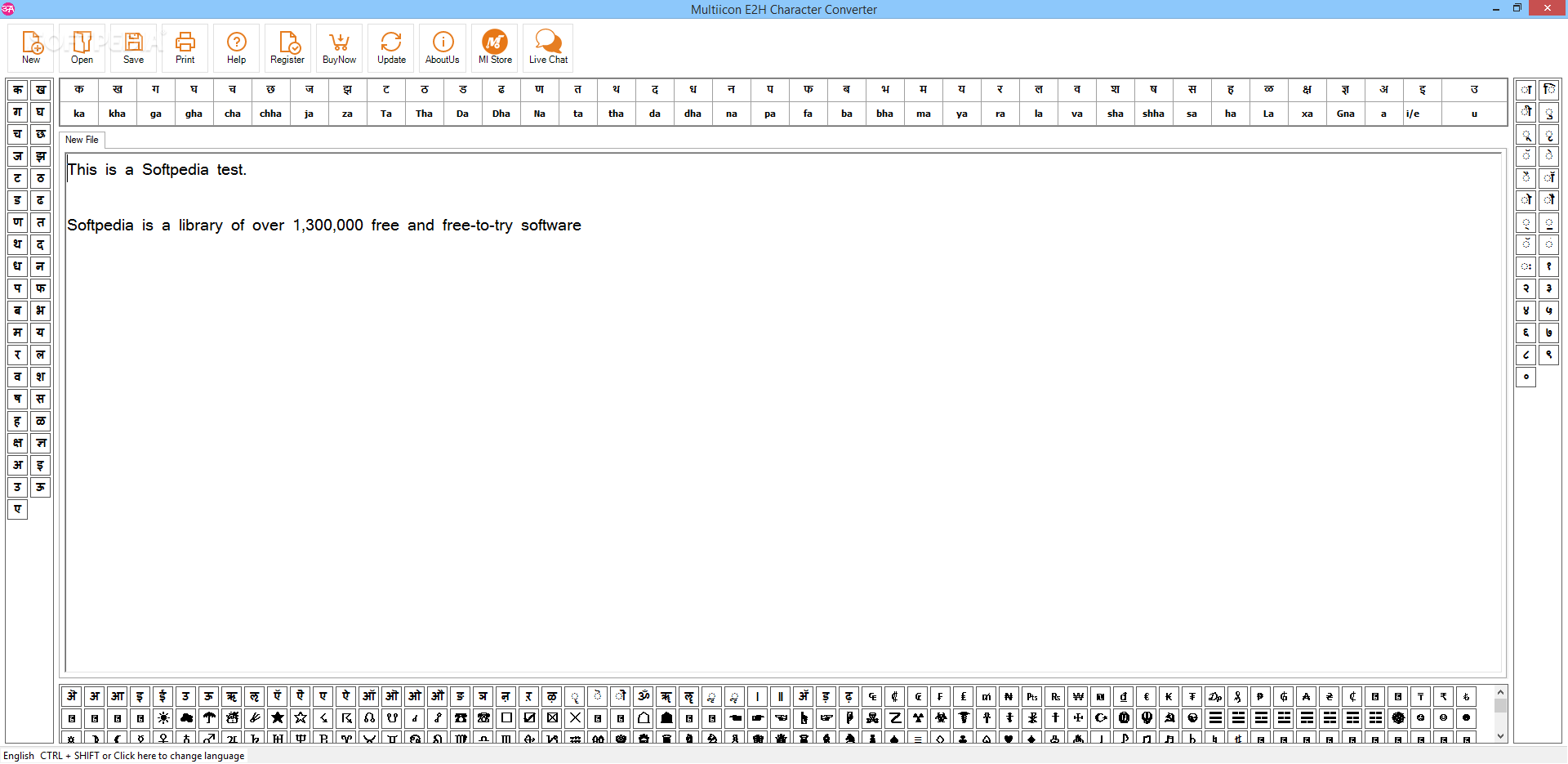Image resolution: width=1568 pixels, height=764 pixels.
Task: Insert Devanagari digit ४ from right panel
Action: (1526, 311)
